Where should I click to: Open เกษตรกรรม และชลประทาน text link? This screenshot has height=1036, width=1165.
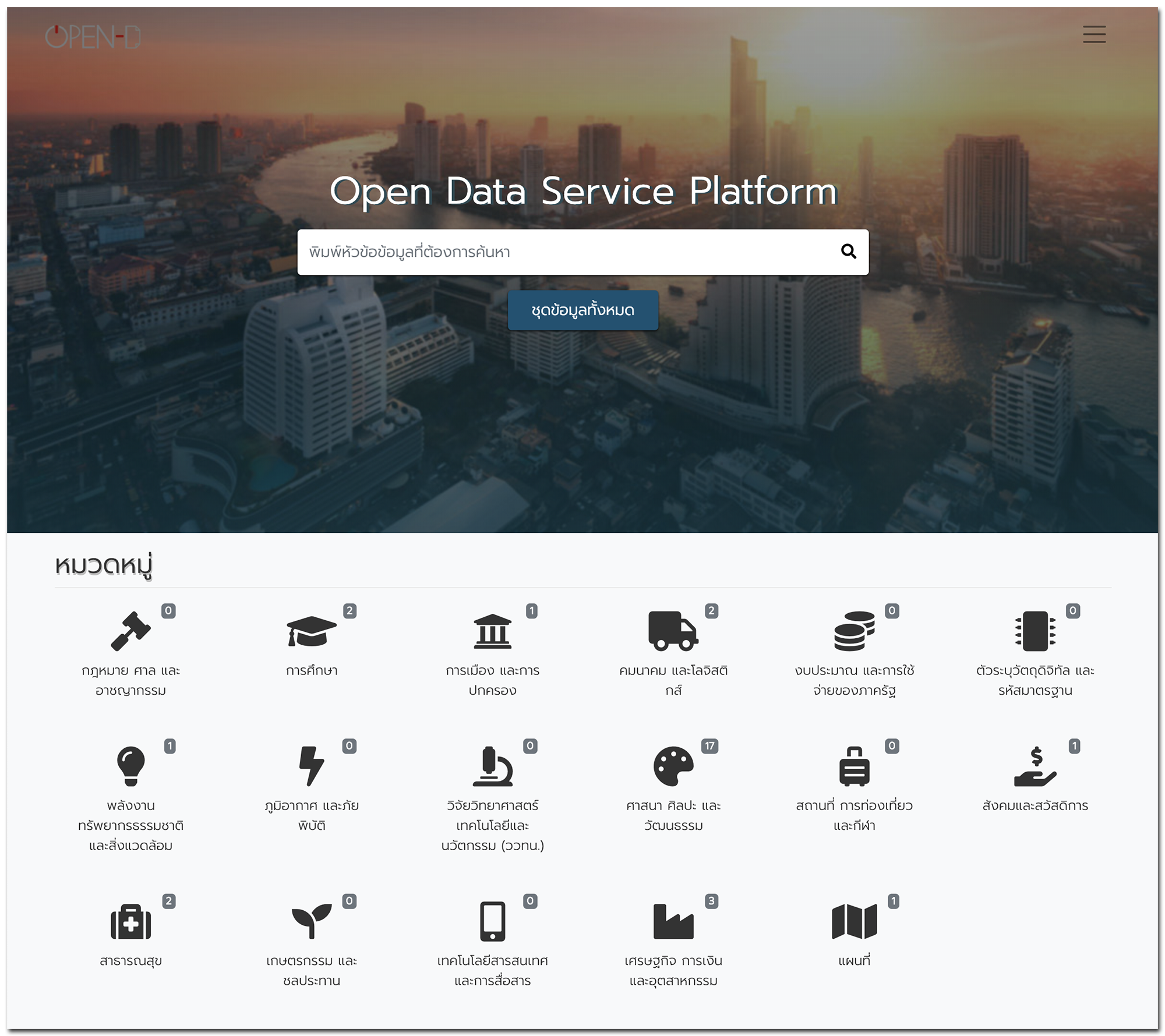(312, 971)
